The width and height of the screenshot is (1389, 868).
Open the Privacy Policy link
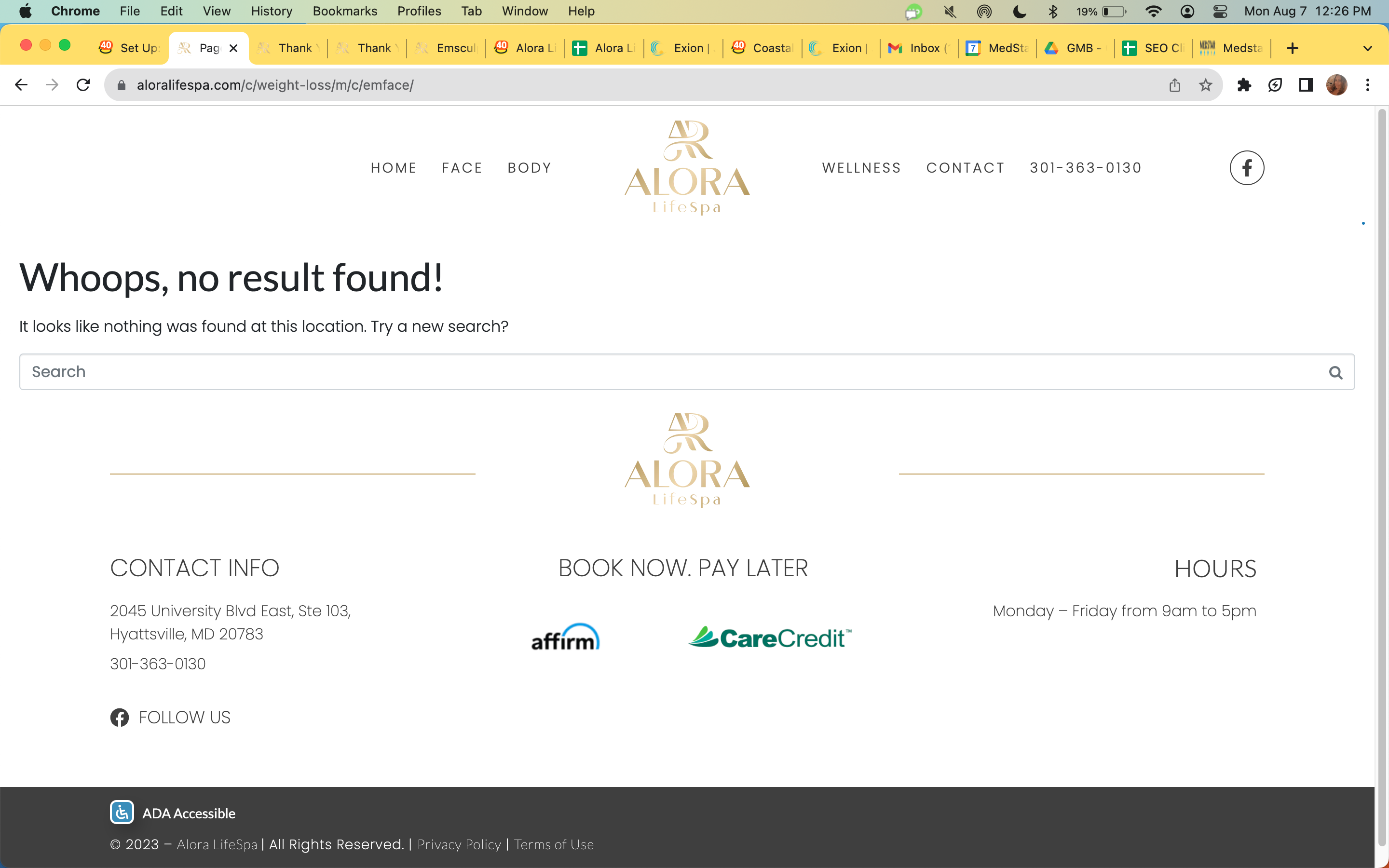point(459,844)
